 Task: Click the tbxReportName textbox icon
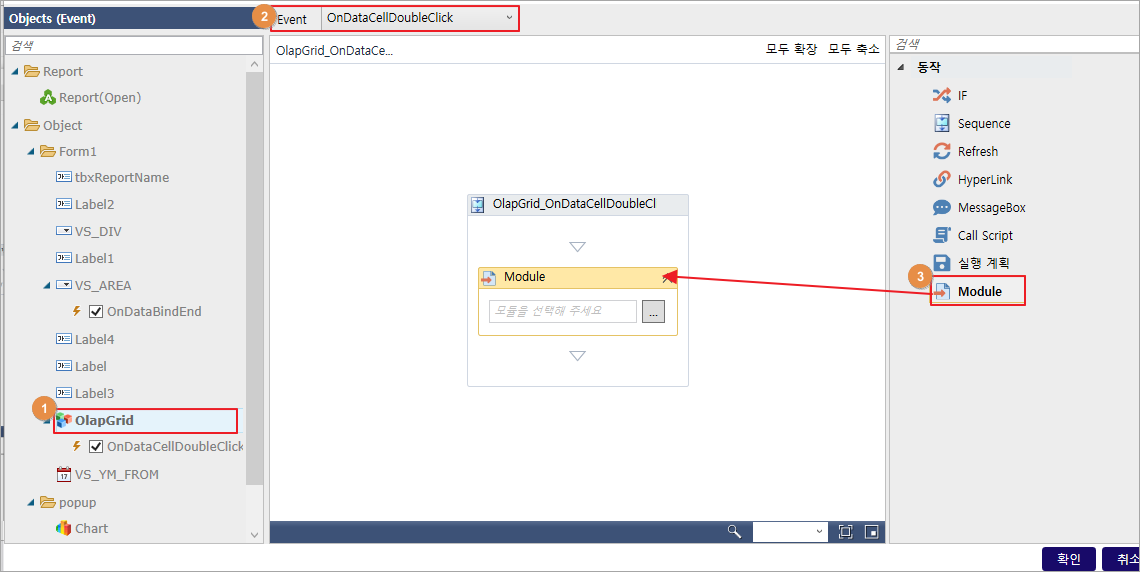64,177
